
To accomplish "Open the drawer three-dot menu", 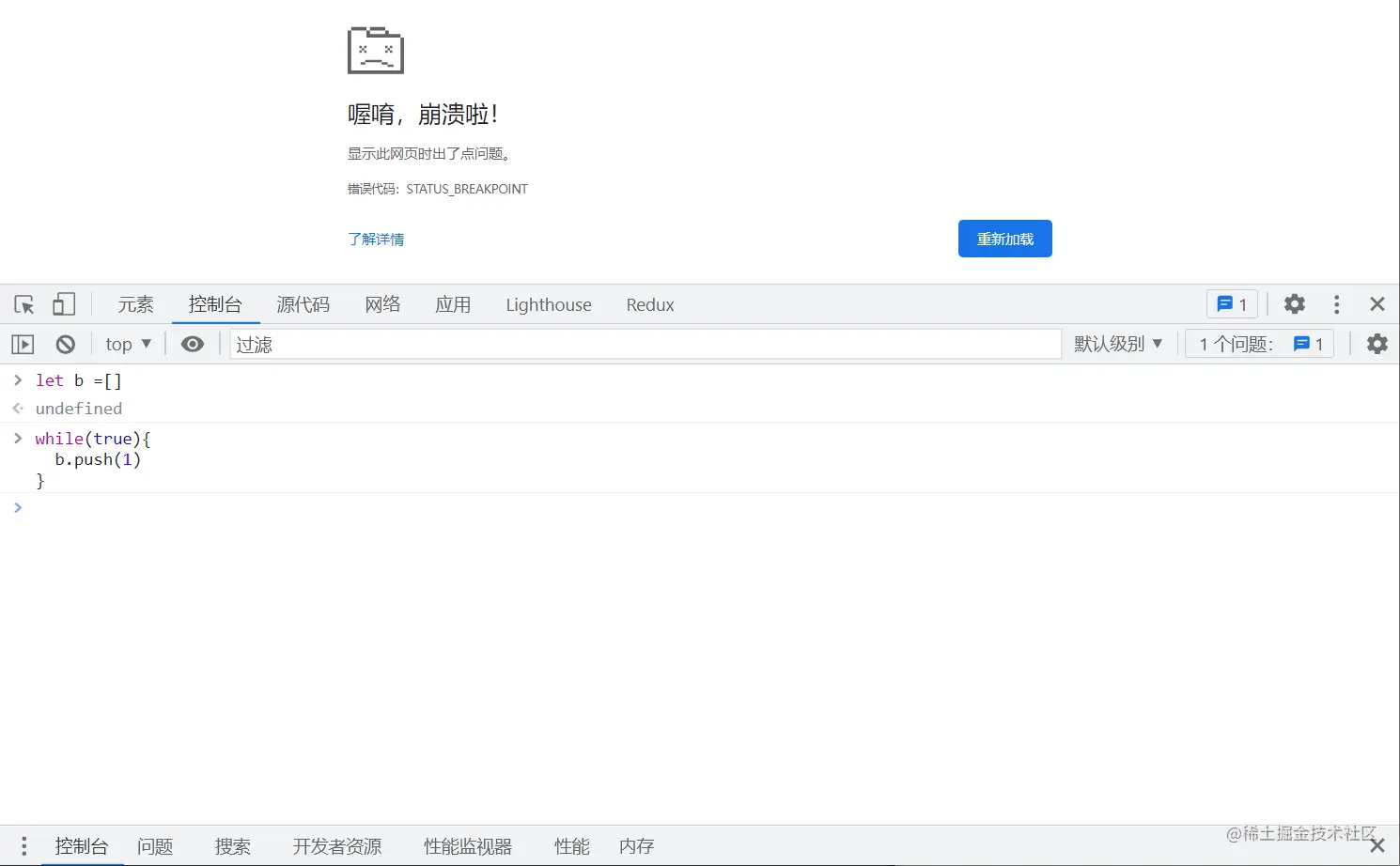I will (24, 846).
